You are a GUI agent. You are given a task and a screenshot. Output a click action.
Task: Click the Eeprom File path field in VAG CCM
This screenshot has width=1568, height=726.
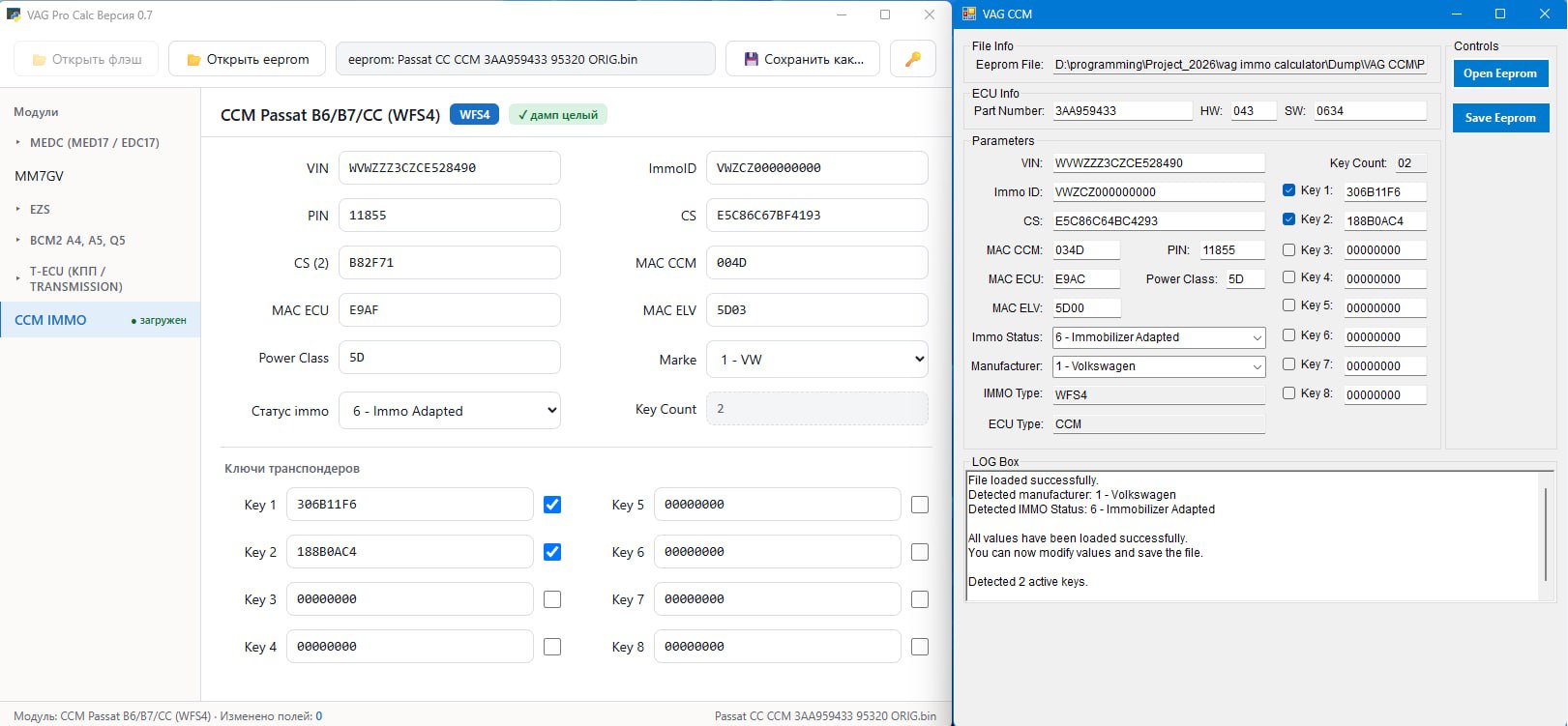pyautogui.click(x=1239, y=65)
